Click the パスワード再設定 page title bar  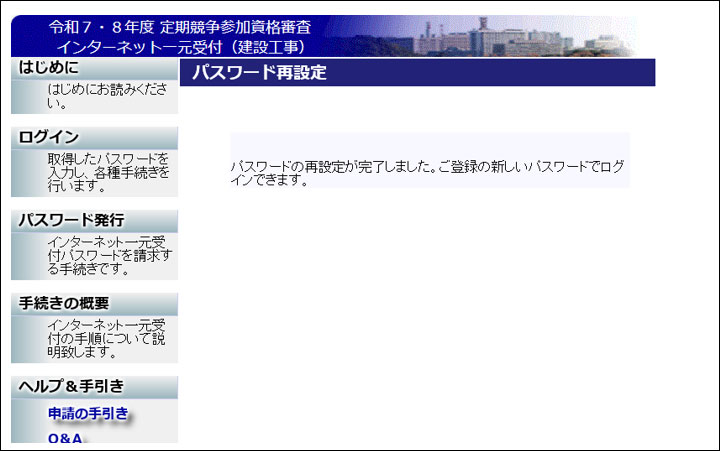[x=417, y=73]
